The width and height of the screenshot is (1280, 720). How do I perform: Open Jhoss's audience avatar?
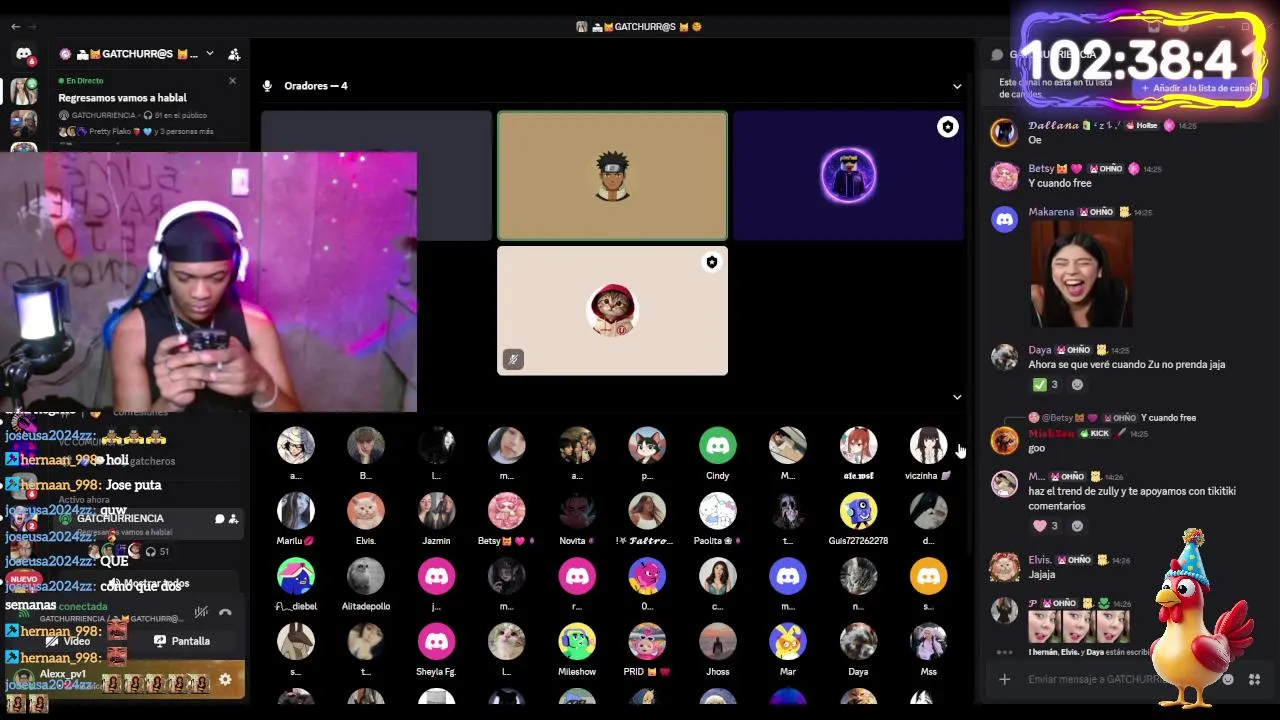point(717,642)
